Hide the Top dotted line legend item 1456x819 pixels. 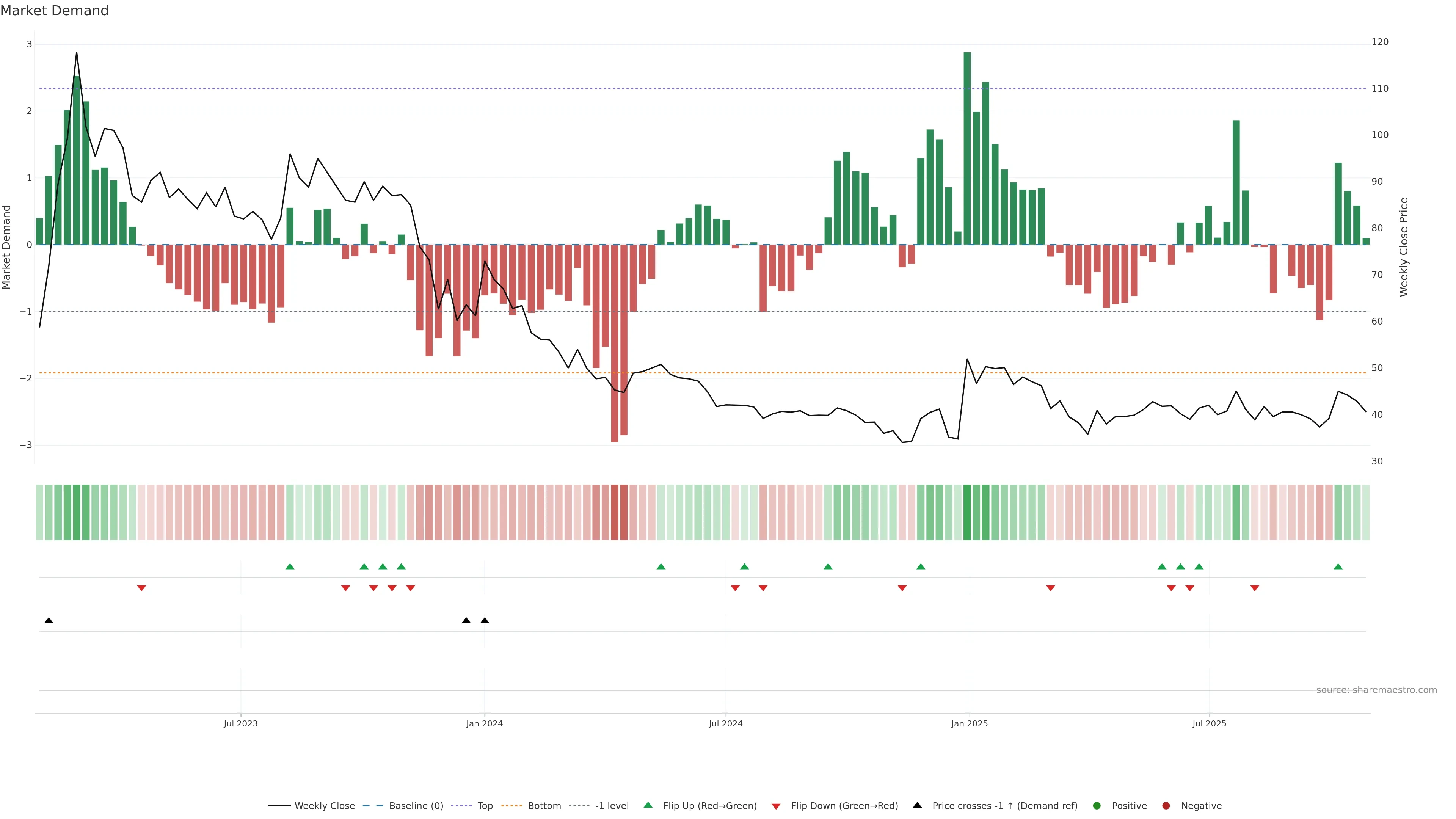tap(485, 805)
